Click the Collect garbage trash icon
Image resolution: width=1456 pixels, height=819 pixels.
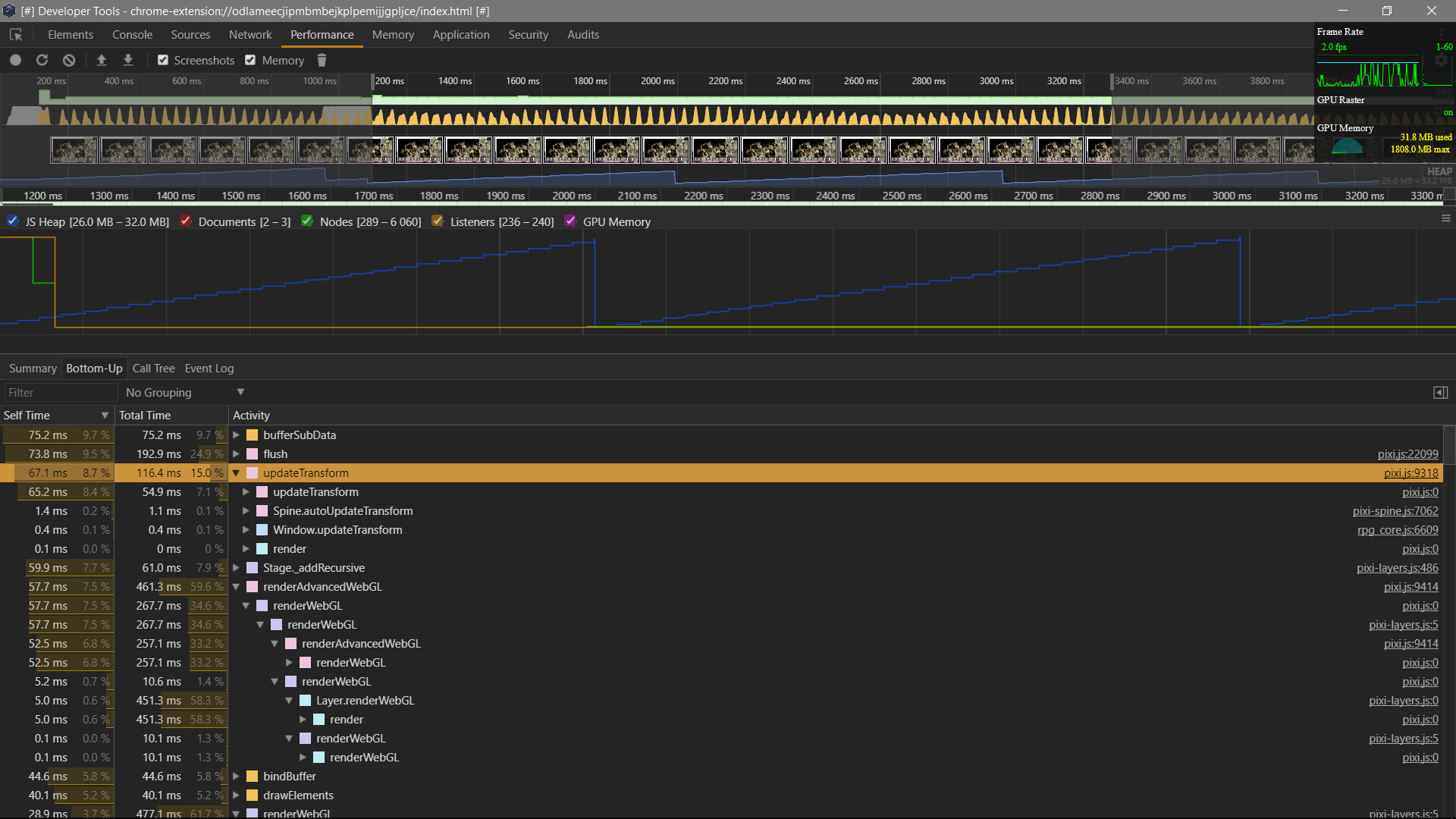point(322,61)
